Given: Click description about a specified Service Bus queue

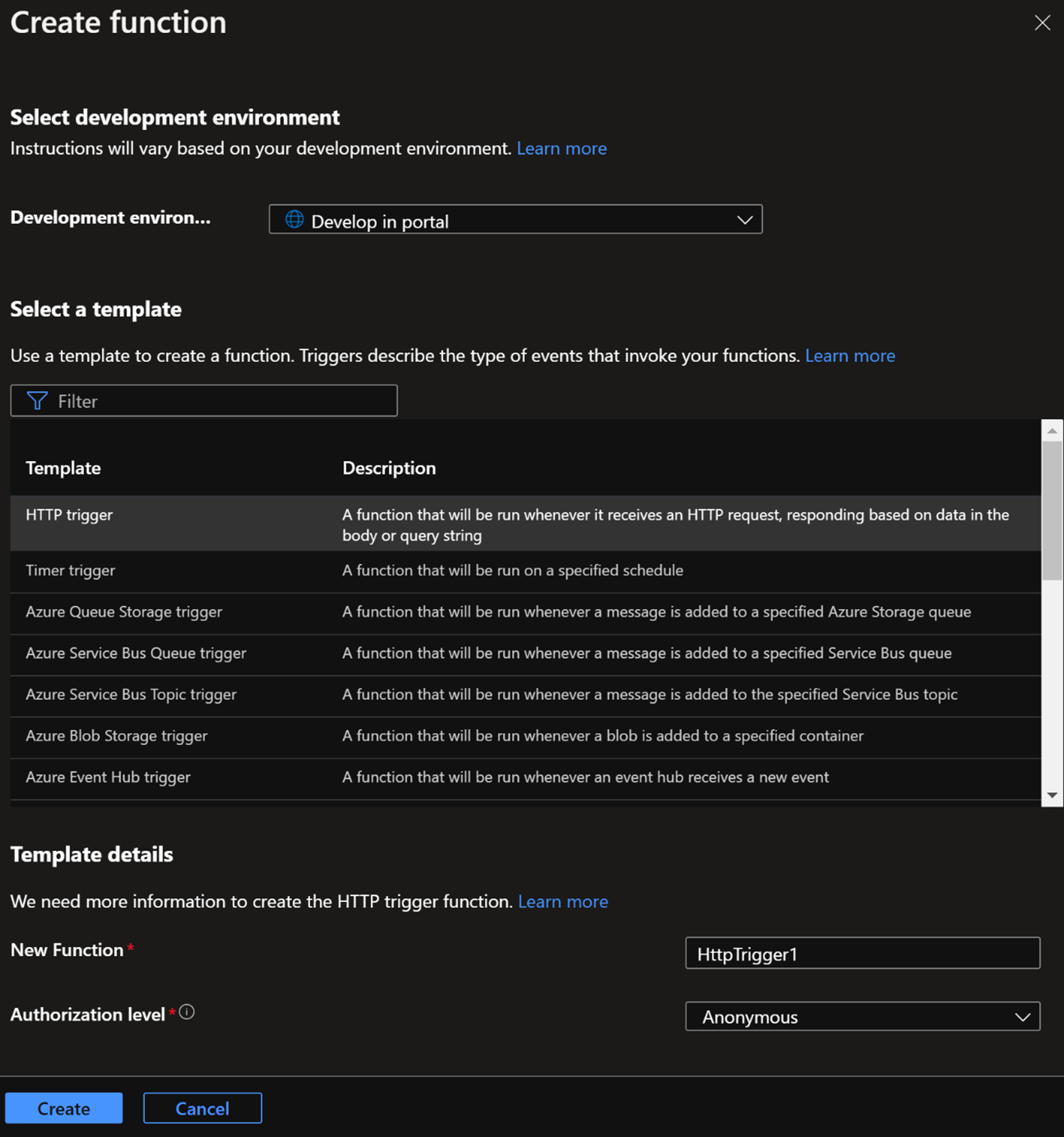Looking at the screenshot, I should (x=647, y=653).
